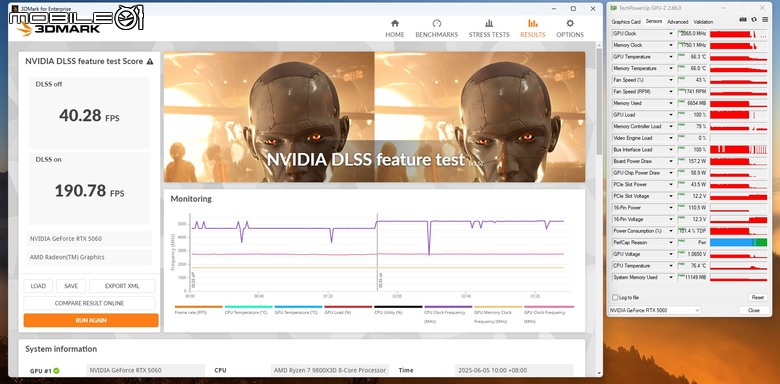Click the NVIDIA DLSS feature test banner image
780x384 pixels.
click(x=375, y=117)
